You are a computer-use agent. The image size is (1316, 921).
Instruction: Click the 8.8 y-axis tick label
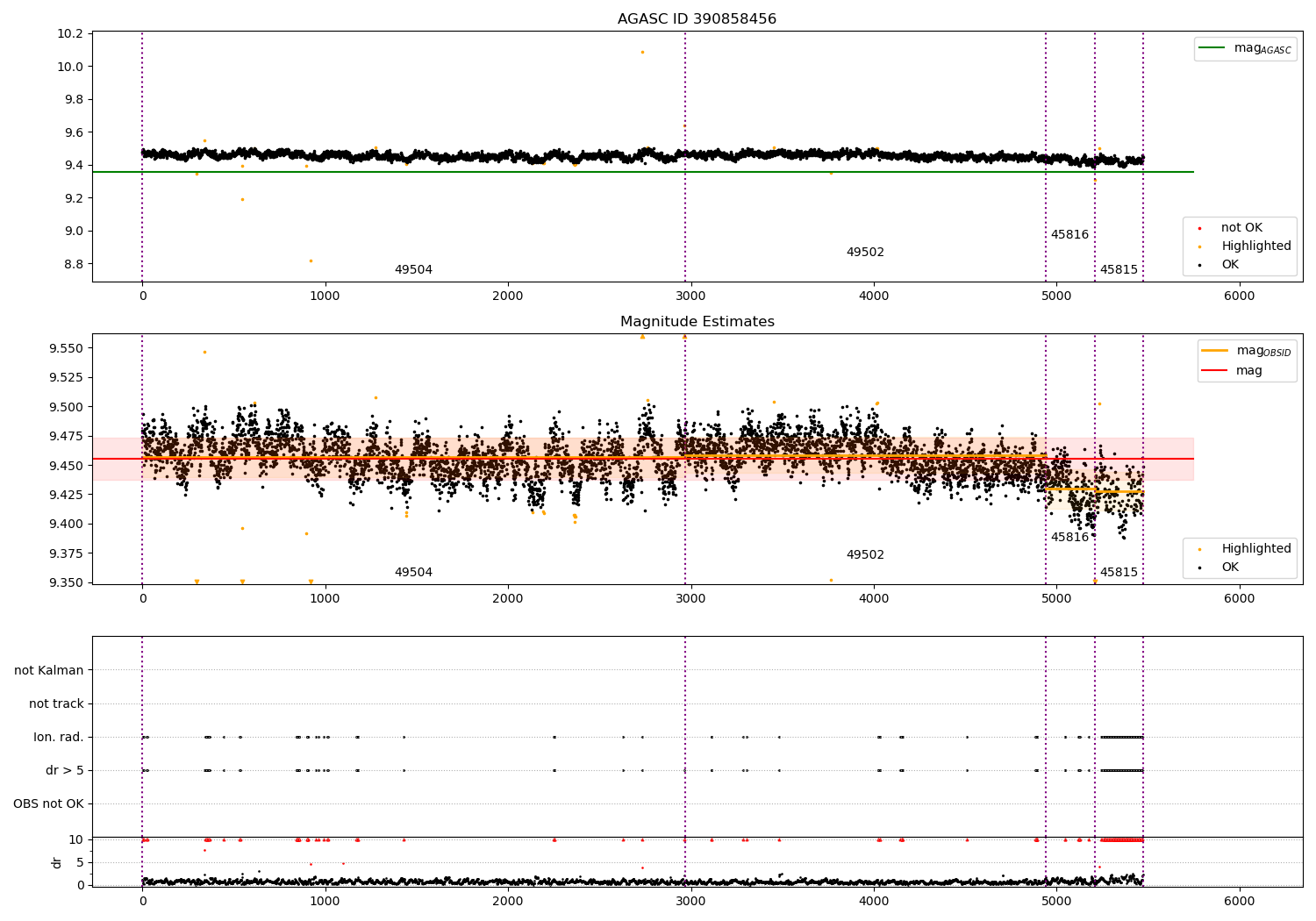pyautogui.click(x=74, y=265)
